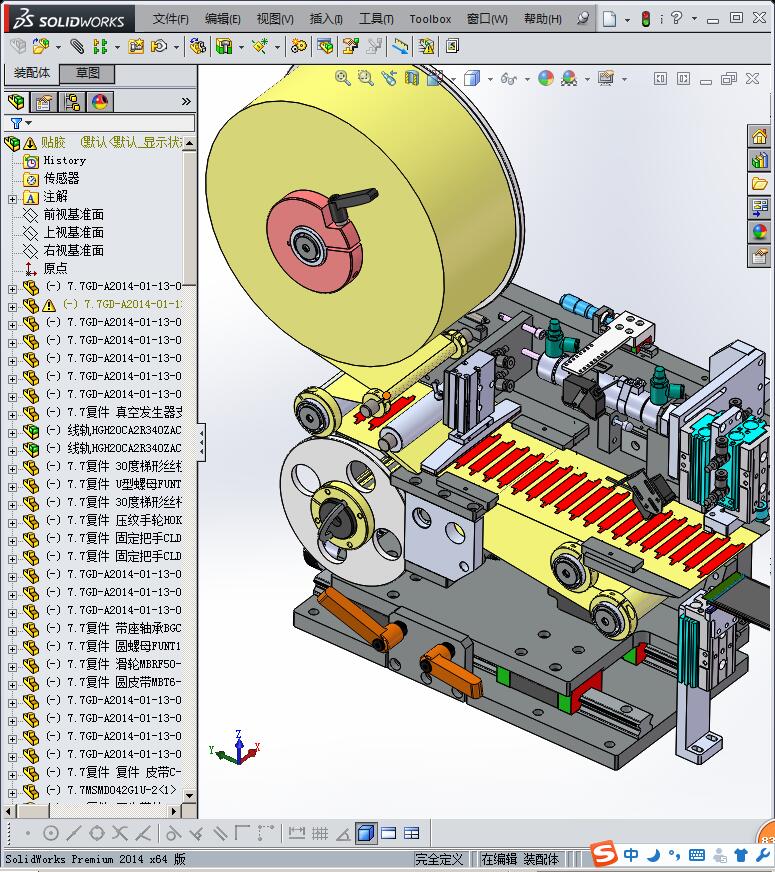
Task: Click the 完全定义 status bar entry
Action: (439, 859)
